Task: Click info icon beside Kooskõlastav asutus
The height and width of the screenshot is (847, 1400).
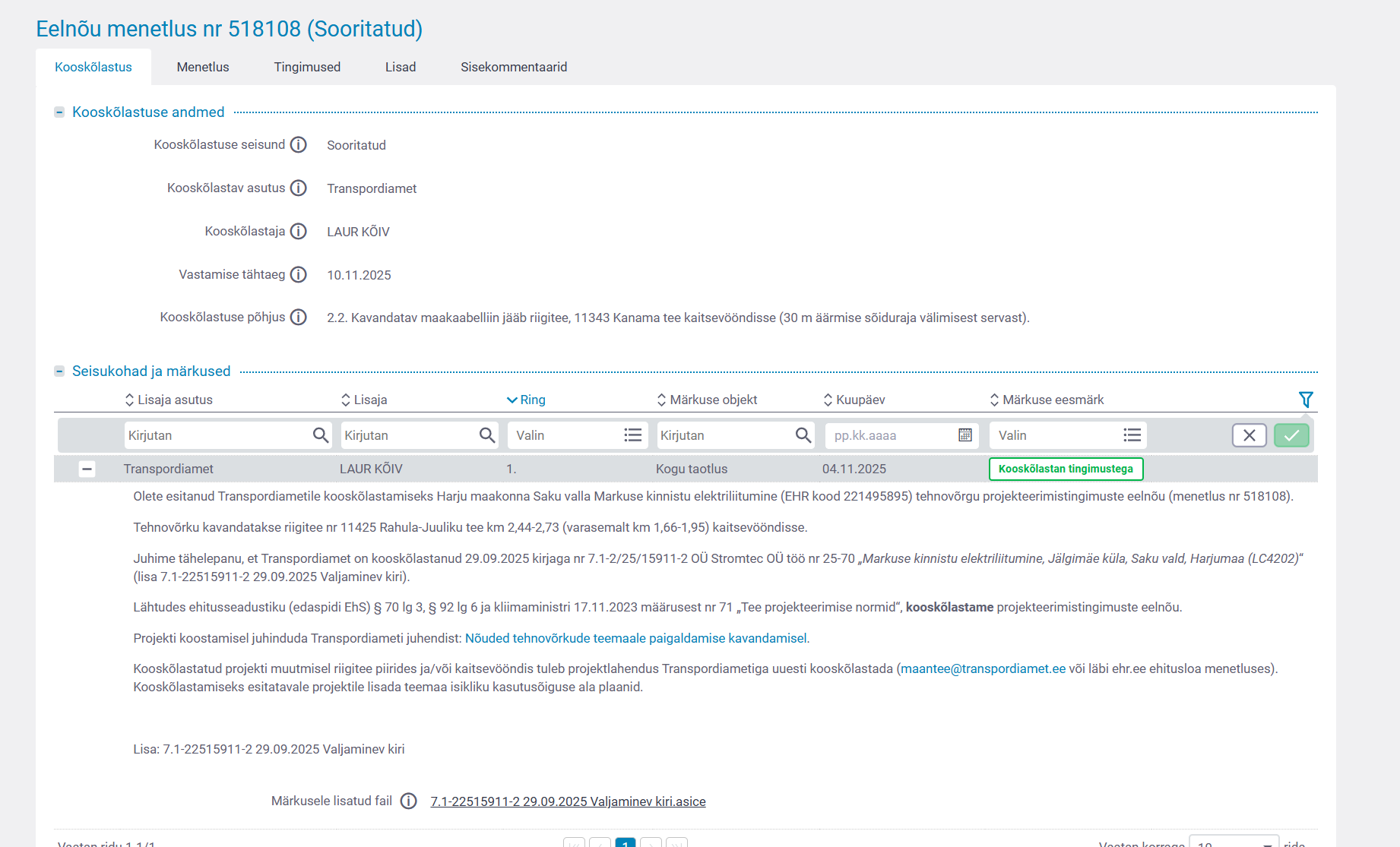Action: coord(299,188)
